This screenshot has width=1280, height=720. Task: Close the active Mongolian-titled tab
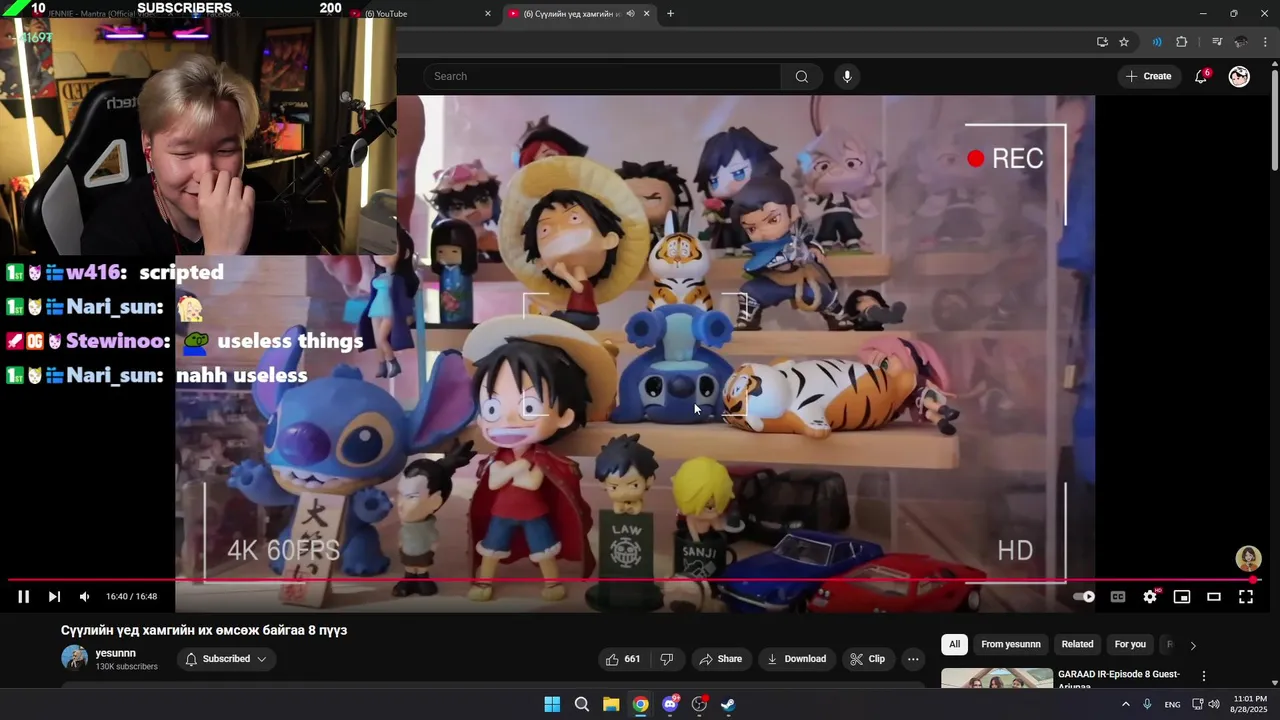point(646,14)
